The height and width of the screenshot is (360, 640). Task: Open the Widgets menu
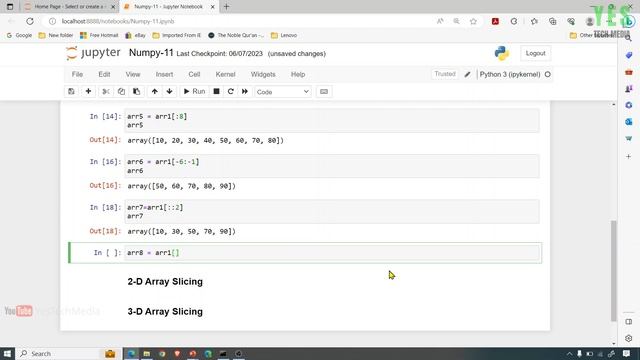[263, 74]
